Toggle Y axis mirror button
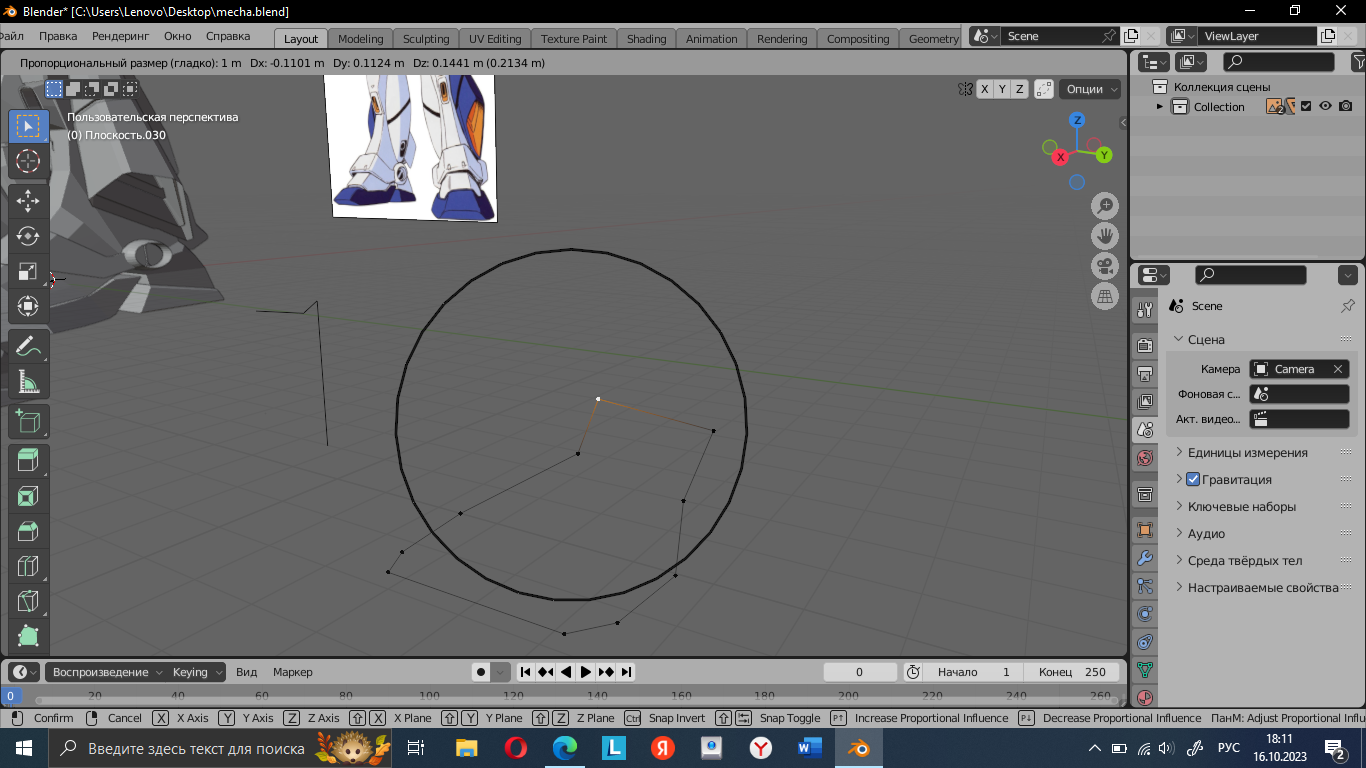 point(1003,89)
